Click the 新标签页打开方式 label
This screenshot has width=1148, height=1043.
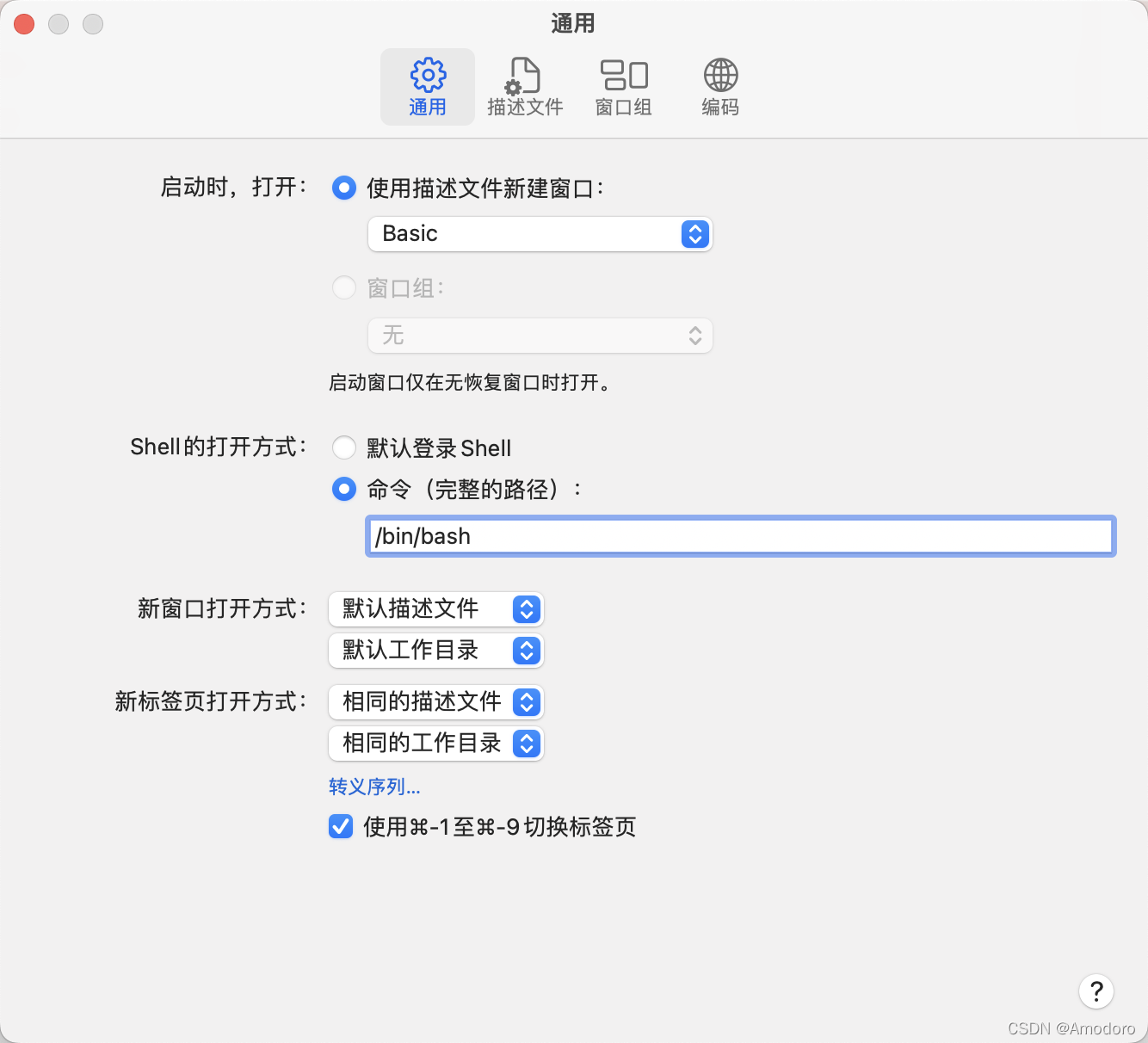click(211, 701)
